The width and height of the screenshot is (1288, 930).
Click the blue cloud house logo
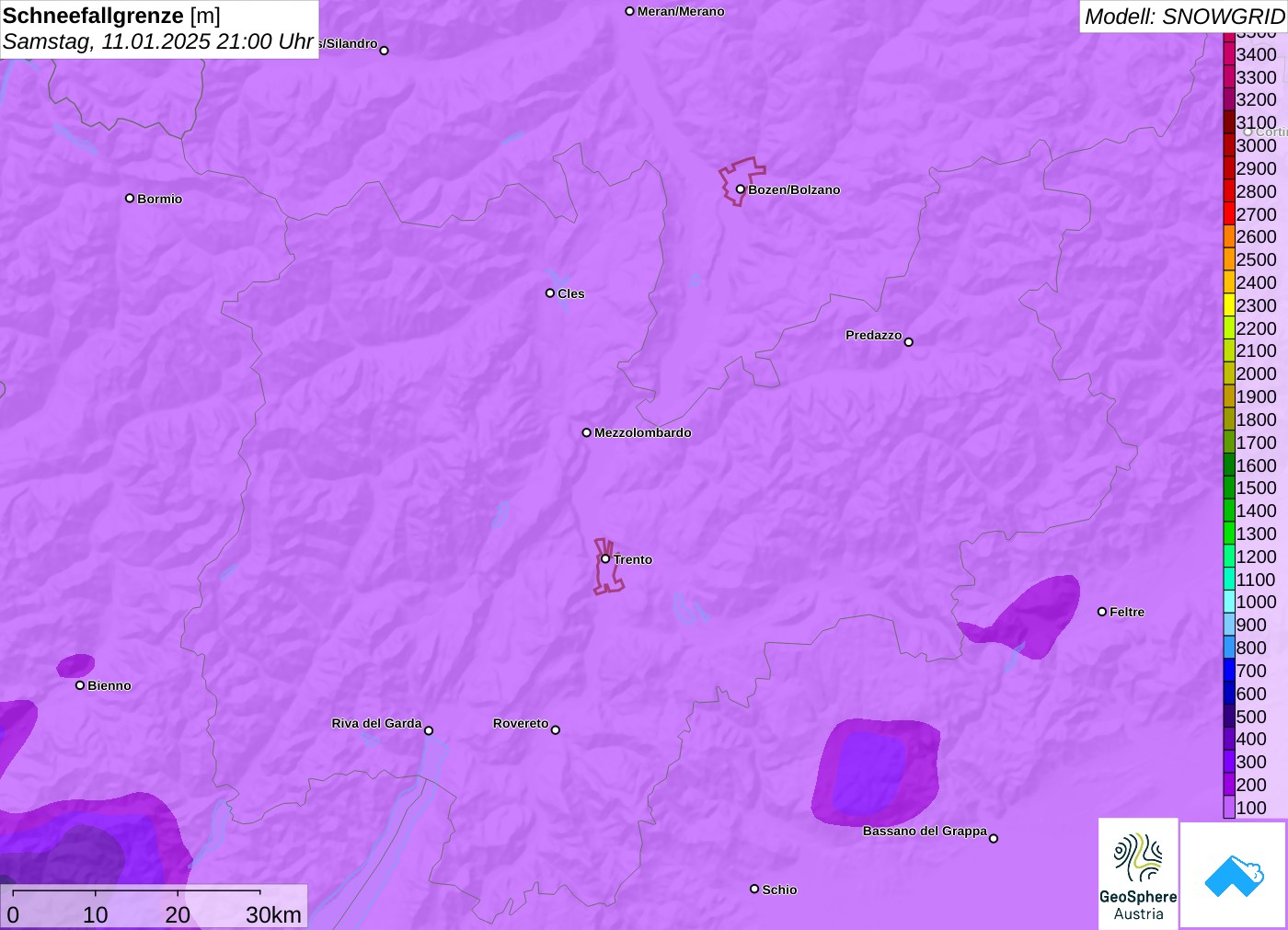(1234, 875)
